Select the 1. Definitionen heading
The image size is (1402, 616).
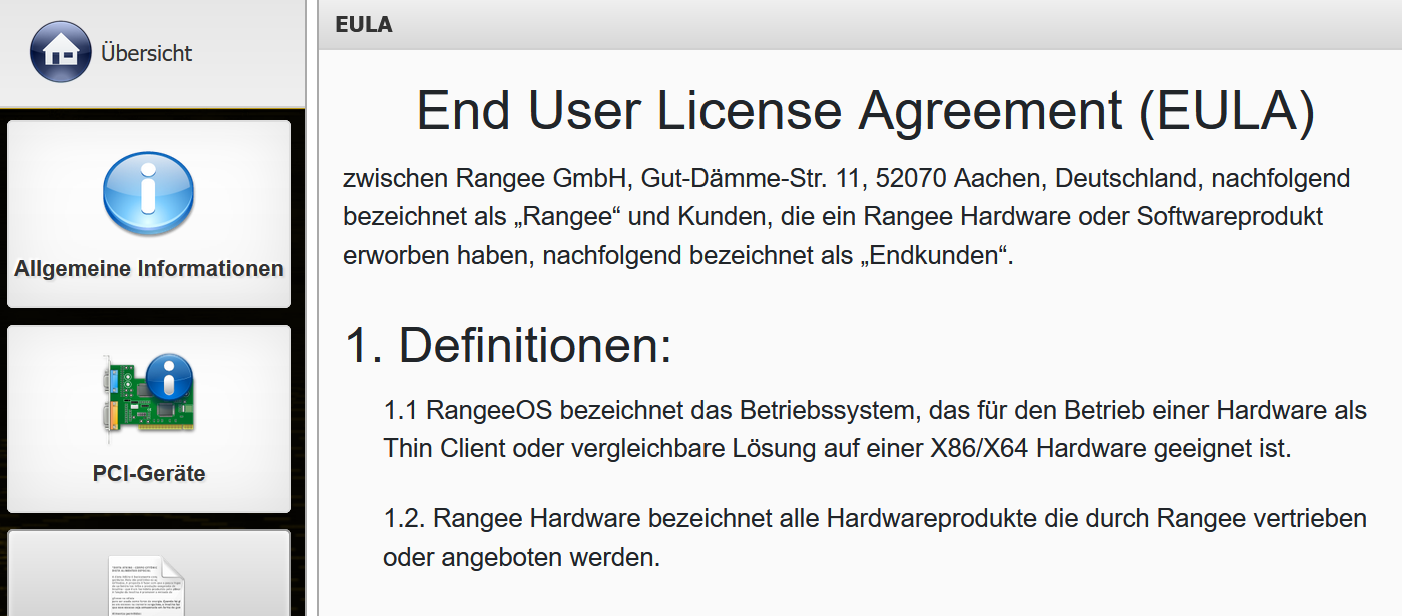tap(508, 346)
